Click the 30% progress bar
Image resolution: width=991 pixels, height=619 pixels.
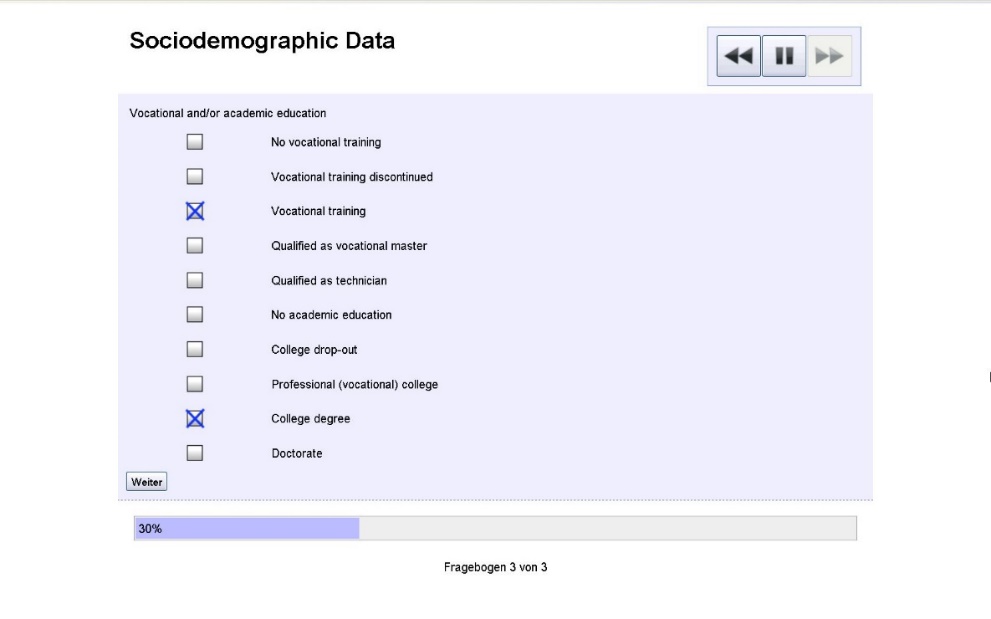point(495,529)
